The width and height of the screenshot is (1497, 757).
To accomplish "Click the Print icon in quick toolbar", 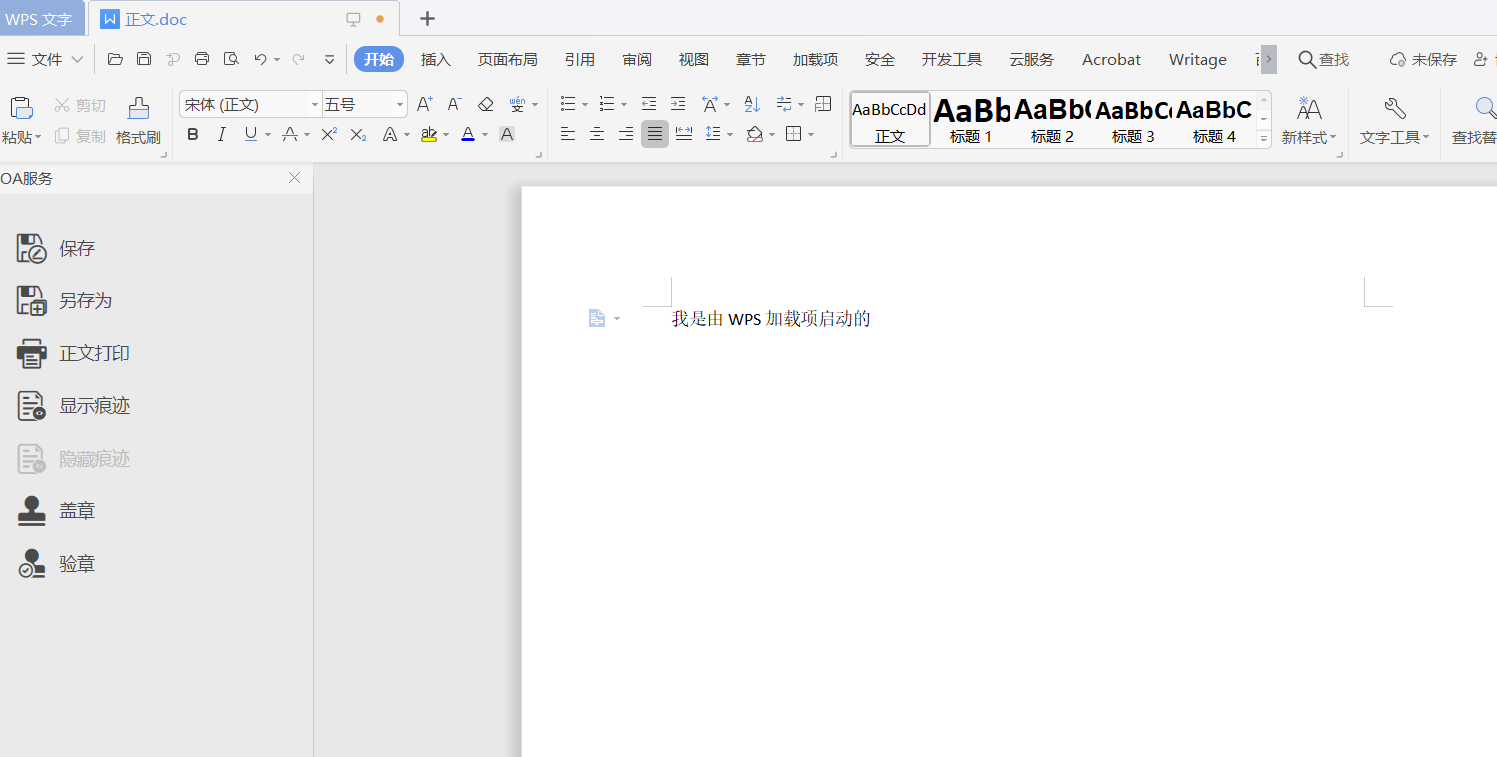I will point(202,59).
